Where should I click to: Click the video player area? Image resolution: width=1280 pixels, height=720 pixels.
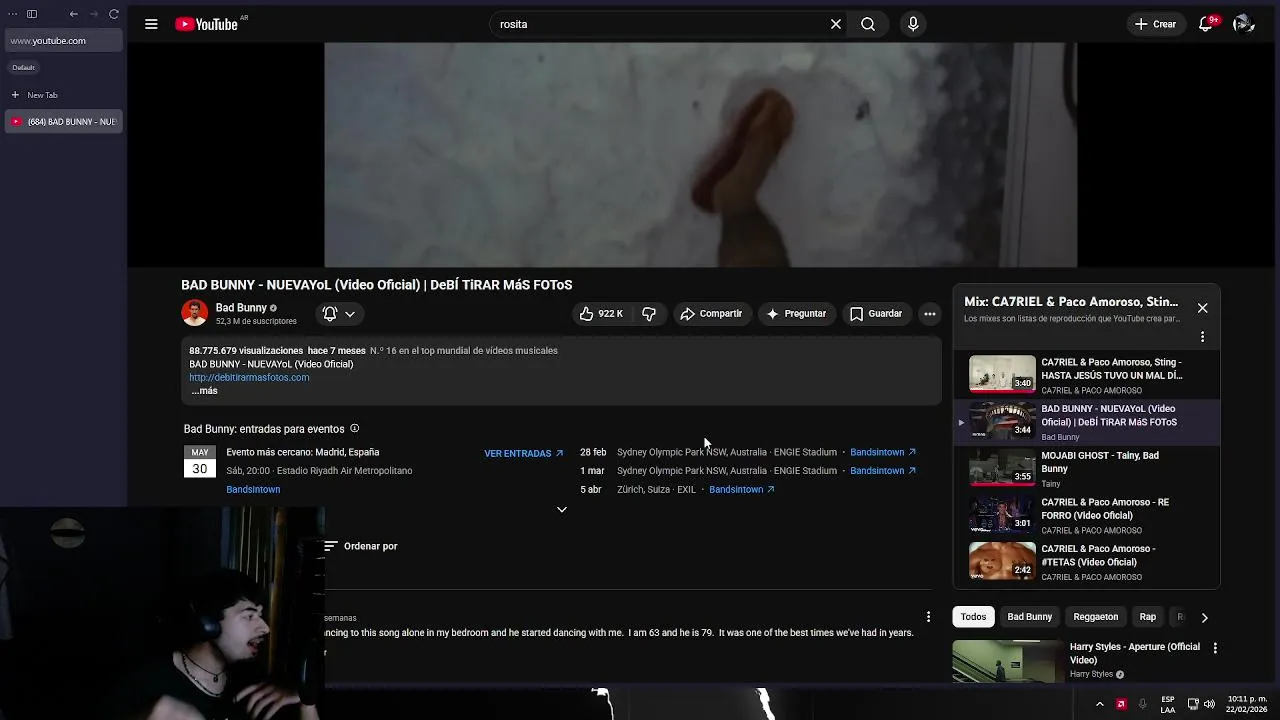pyautogui.click(x=701, y=155)
